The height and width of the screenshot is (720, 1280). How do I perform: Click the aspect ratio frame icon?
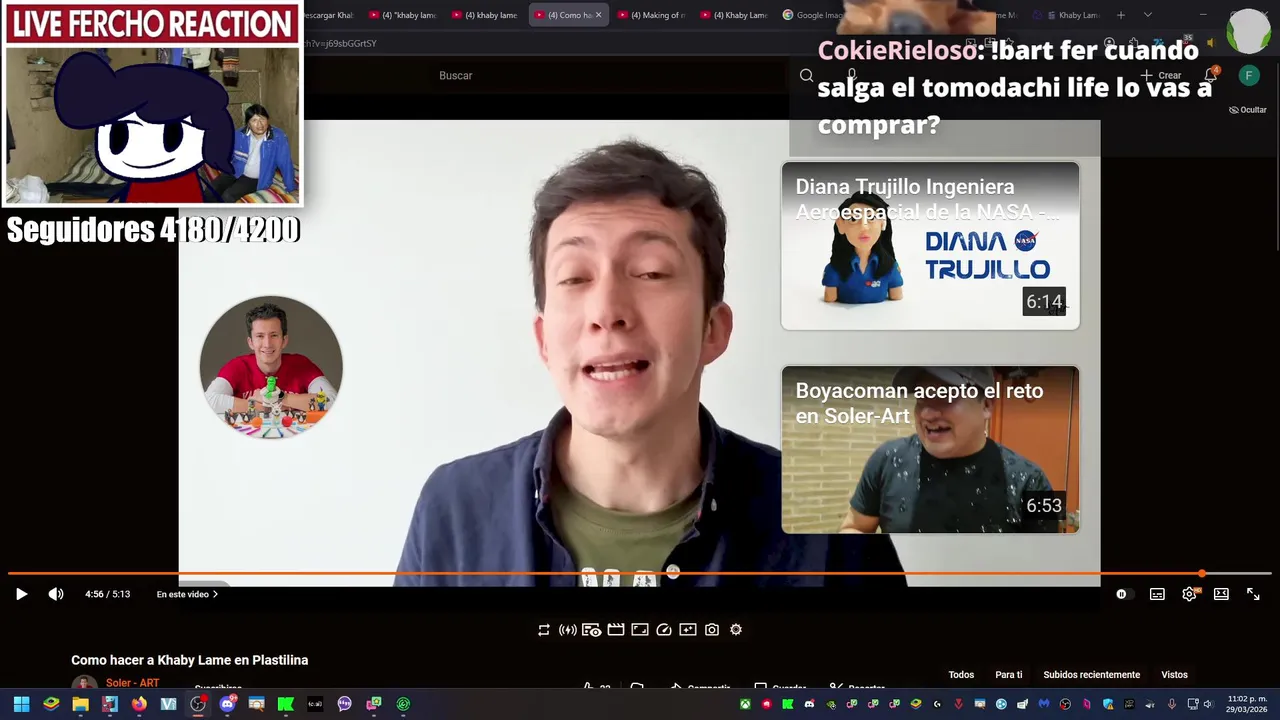click(640, 630)
